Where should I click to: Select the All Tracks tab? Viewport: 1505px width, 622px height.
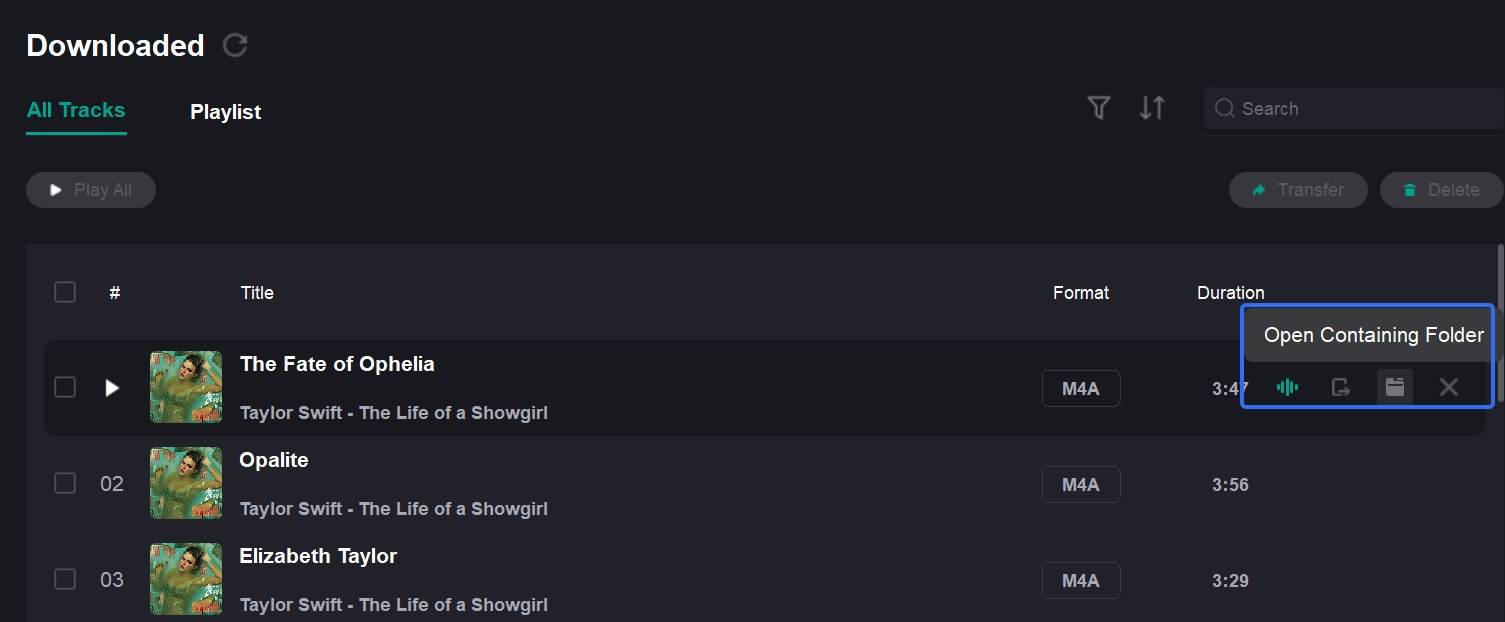coord(75,110)
